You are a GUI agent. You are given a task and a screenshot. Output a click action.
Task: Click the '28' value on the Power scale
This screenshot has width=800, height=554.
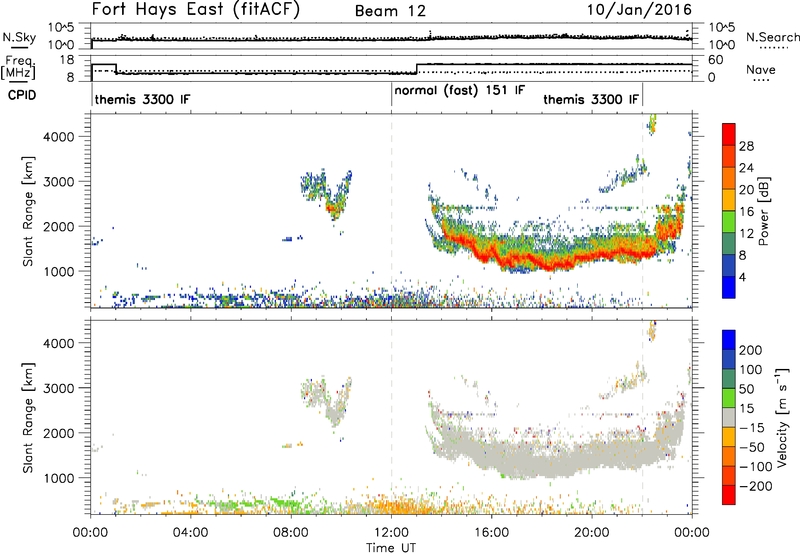(746, 146)
